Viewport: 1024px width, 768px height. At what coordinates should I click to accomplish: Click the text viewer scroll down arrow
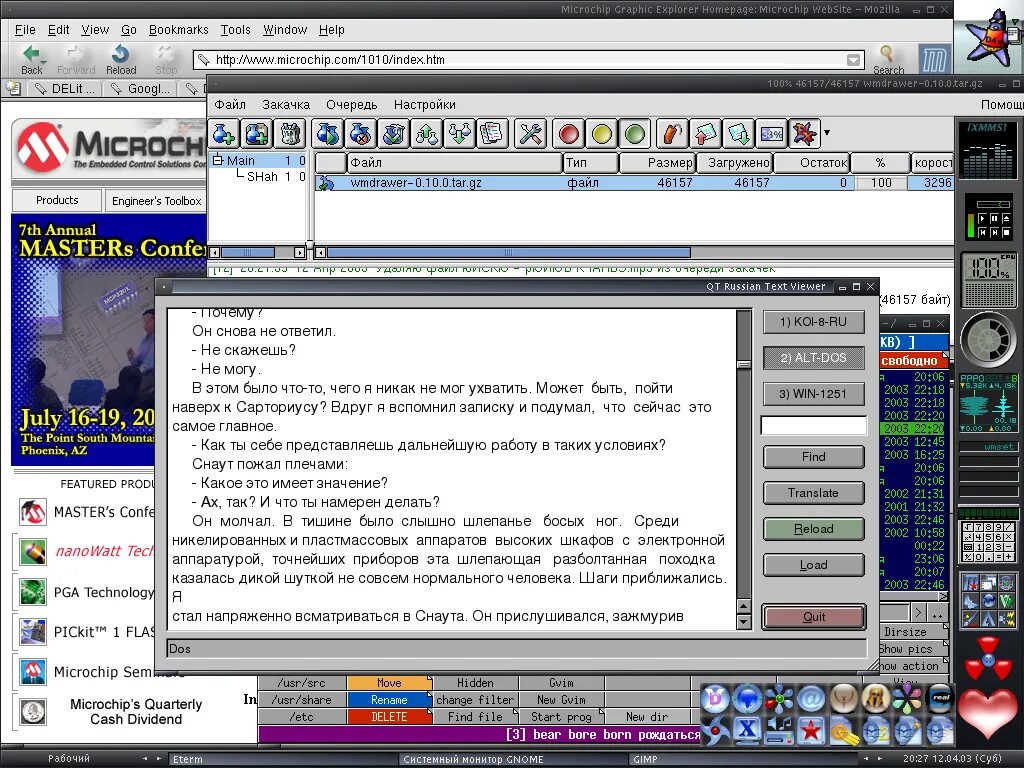[743, 622]
